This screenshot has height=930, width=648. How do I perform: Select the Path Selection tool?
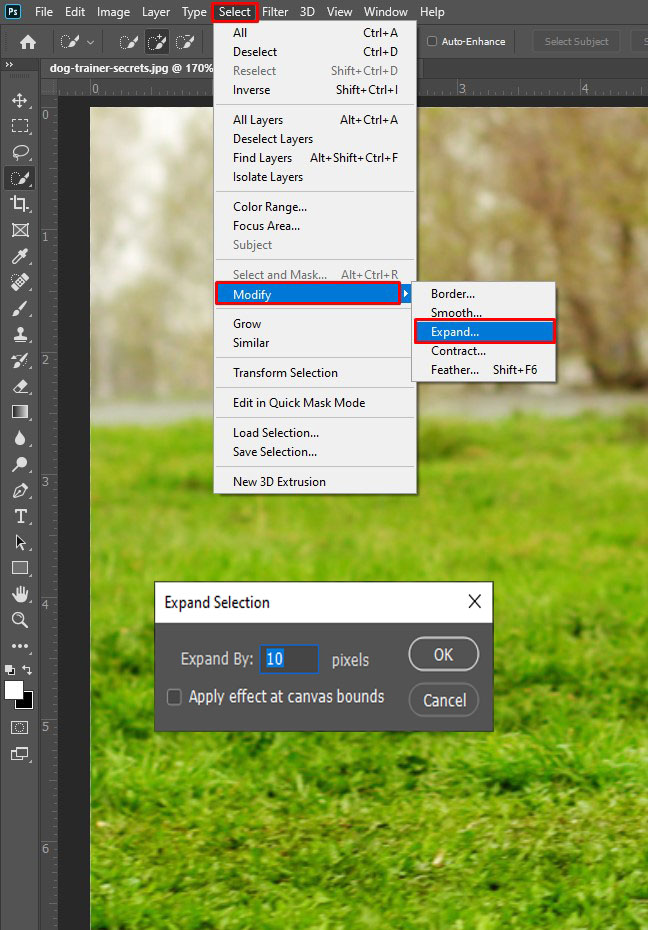tap(20, 542)
